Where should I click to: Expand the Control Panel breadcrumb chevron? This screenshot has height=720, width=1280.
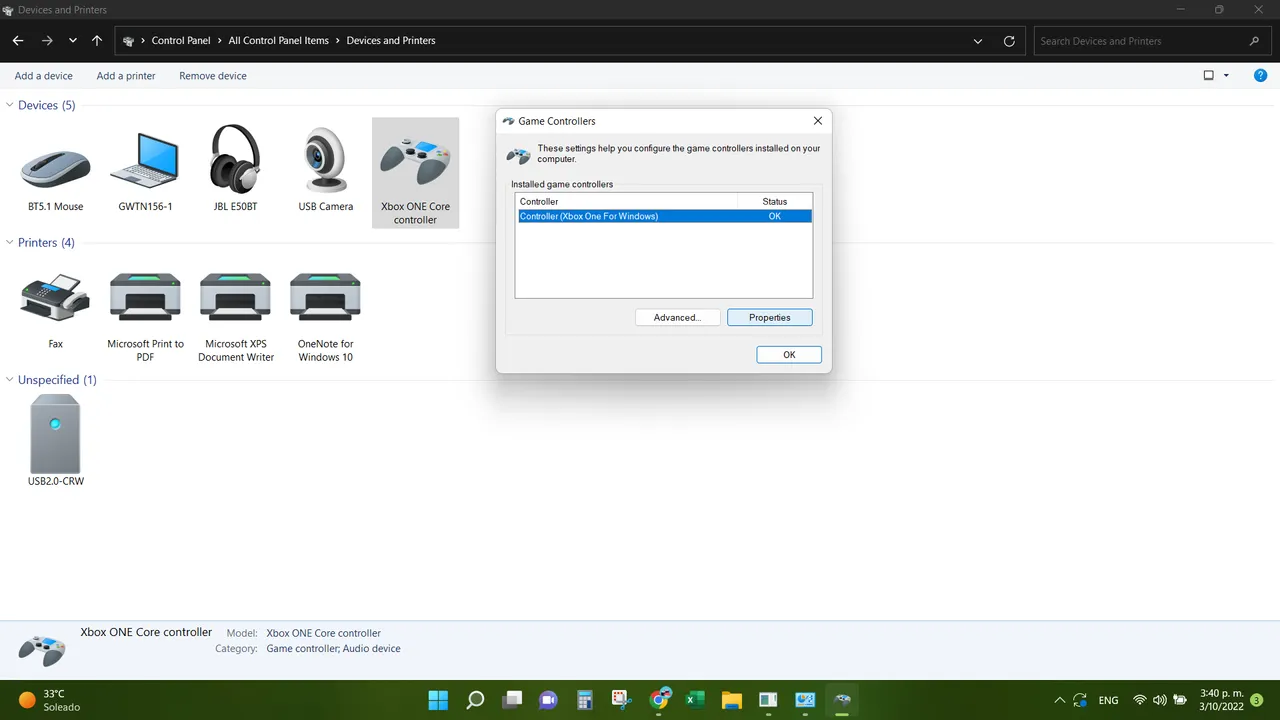[219, 41]
